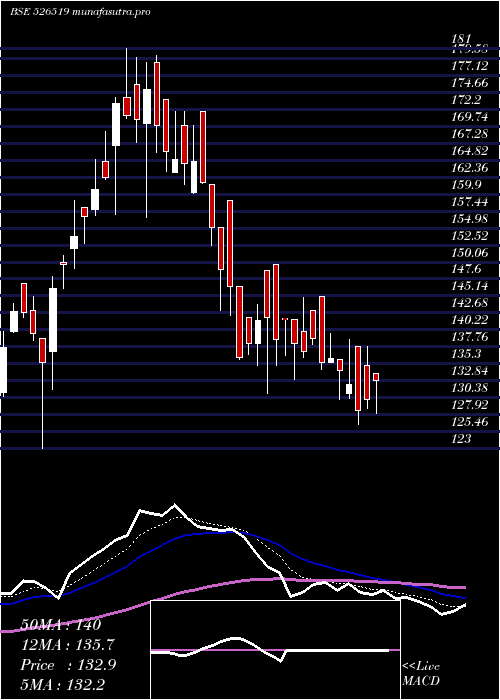Click the 135.3 price axis label

(466, 354)
